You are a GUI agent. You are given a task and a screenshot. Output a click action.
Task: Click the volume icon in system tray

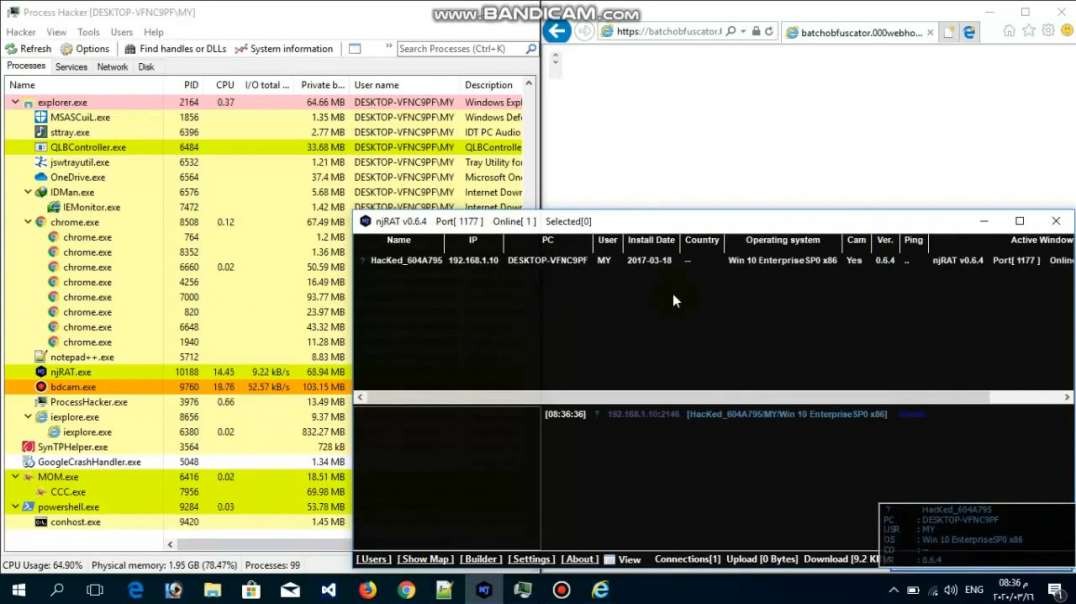[950, 590]
